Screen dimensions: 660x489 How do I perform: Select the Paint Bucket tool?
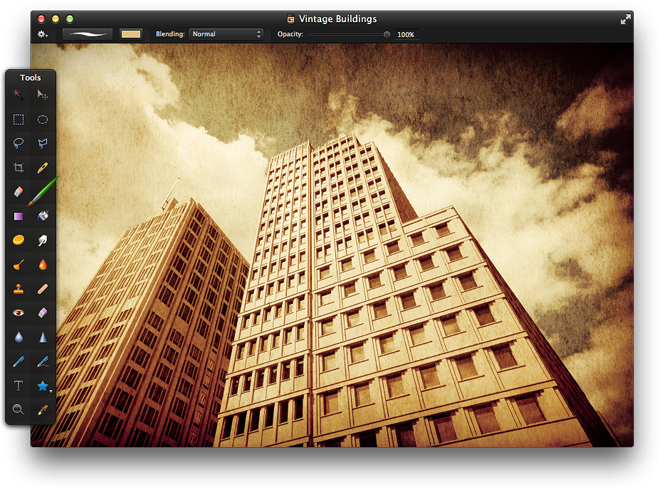(x=43, y=216)
